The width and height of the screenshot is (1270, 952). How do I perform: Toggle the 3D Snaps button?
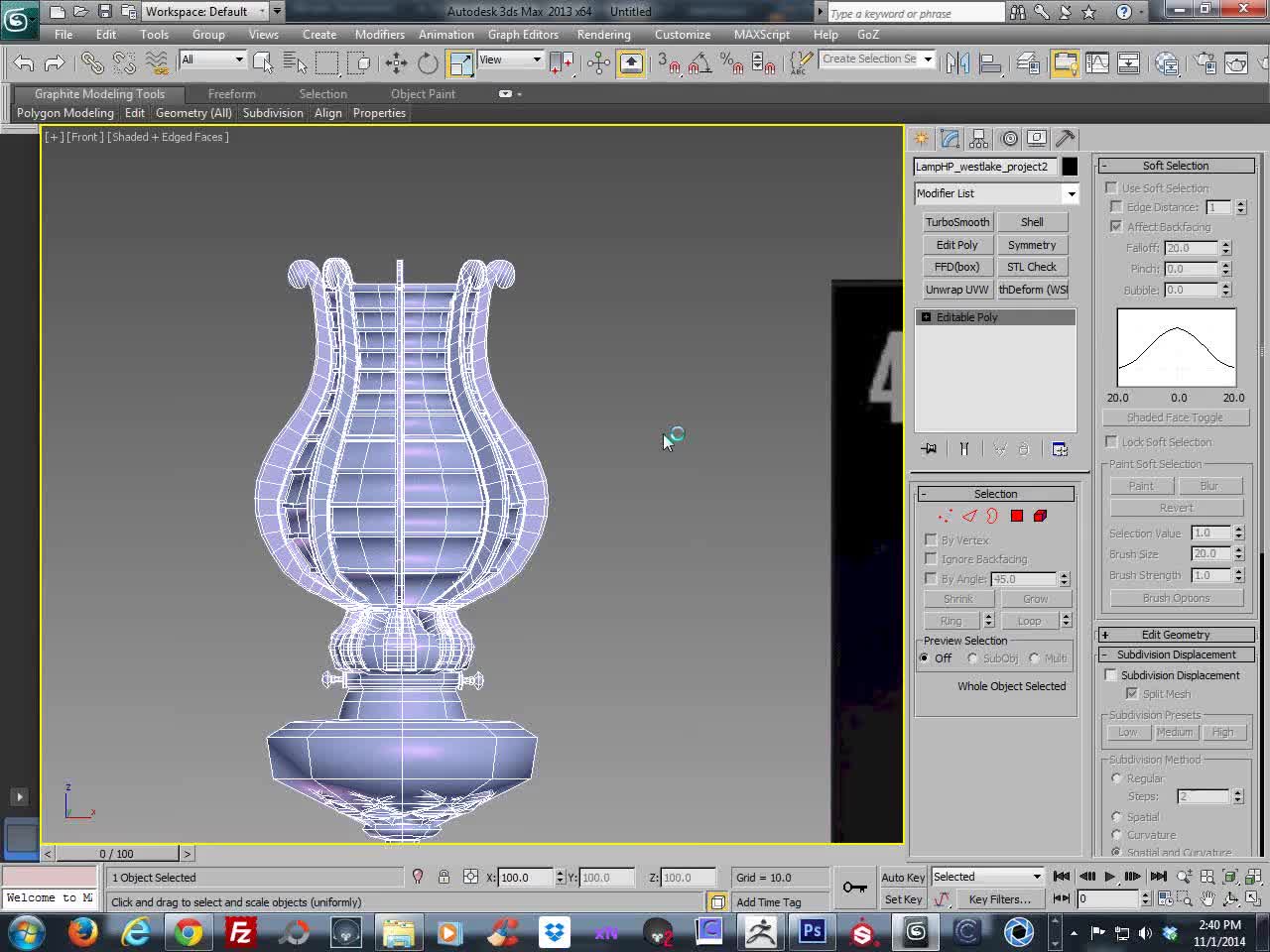[668, 62]
